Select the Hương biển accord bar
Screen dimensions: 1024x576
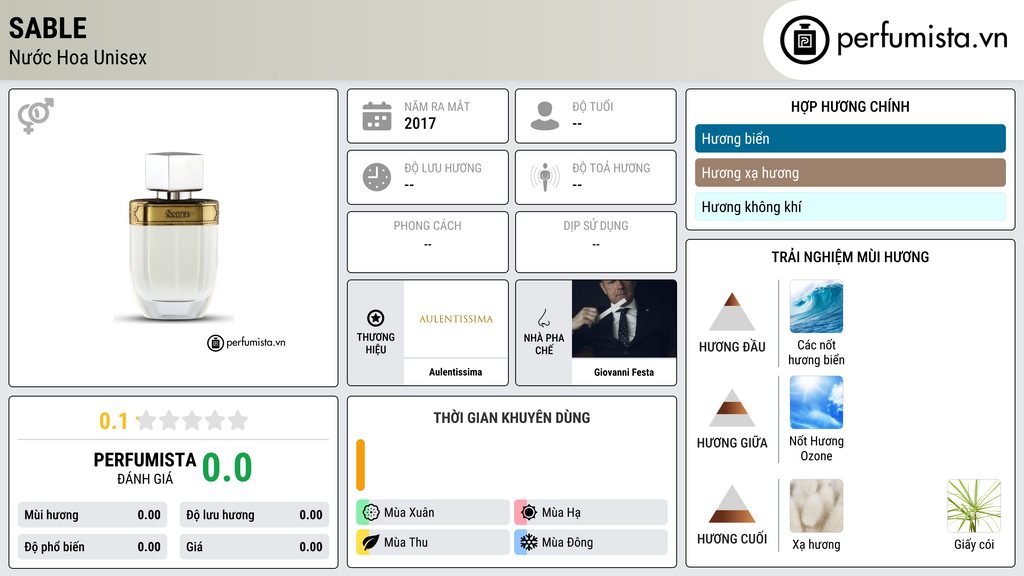tap(850, 138)
